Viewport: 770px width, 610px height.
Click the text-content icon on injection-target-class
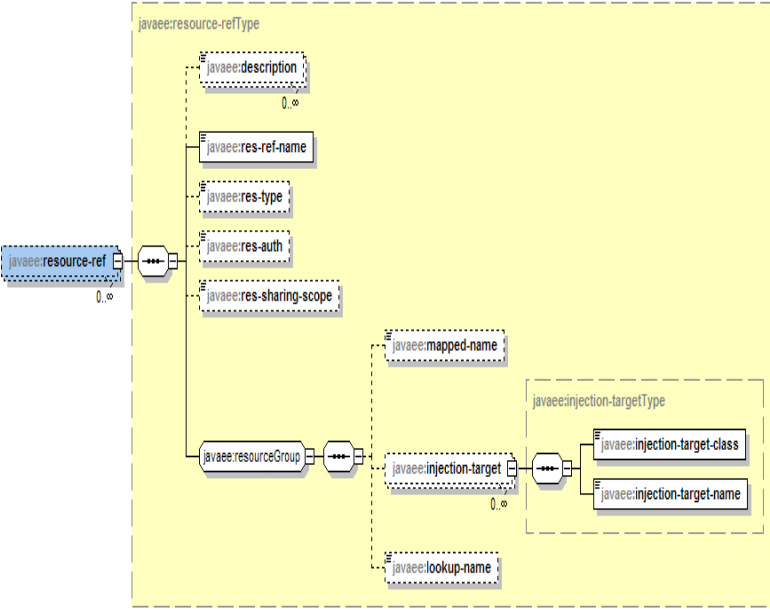pos(598,434)
